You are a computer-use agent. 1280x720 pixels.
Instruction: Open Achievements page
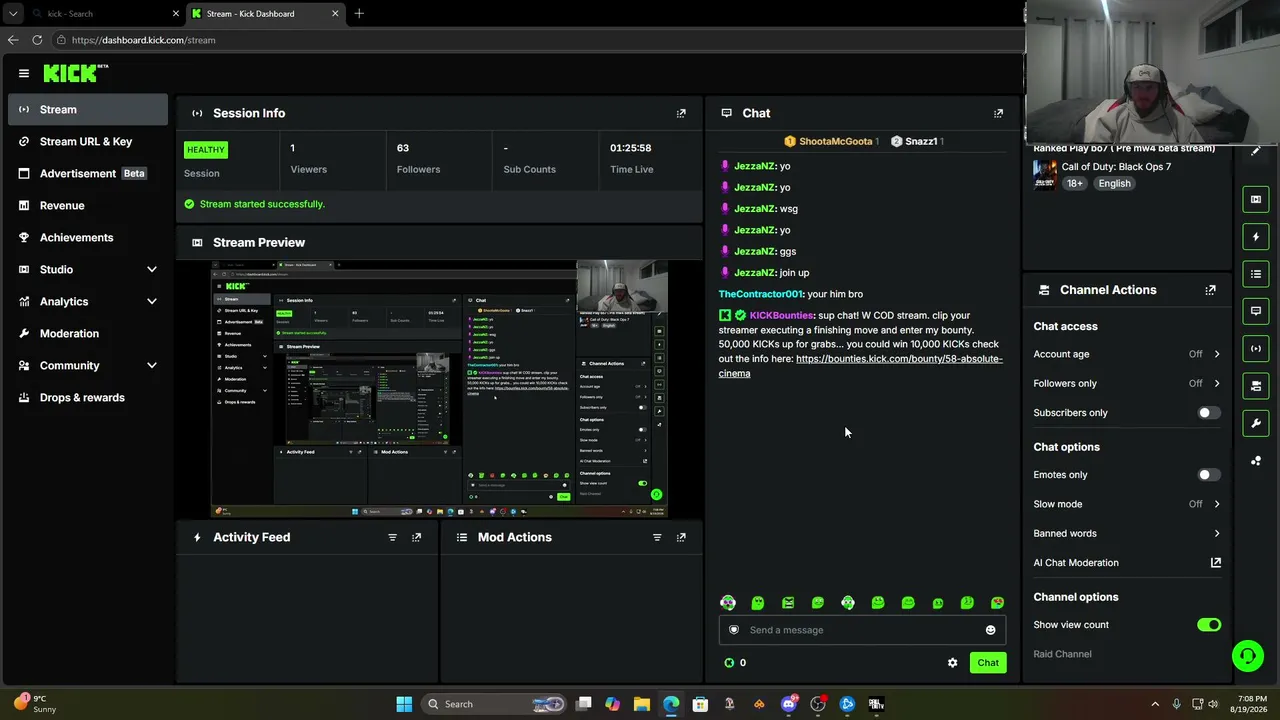pyautogui.click(x=88, y=237)
